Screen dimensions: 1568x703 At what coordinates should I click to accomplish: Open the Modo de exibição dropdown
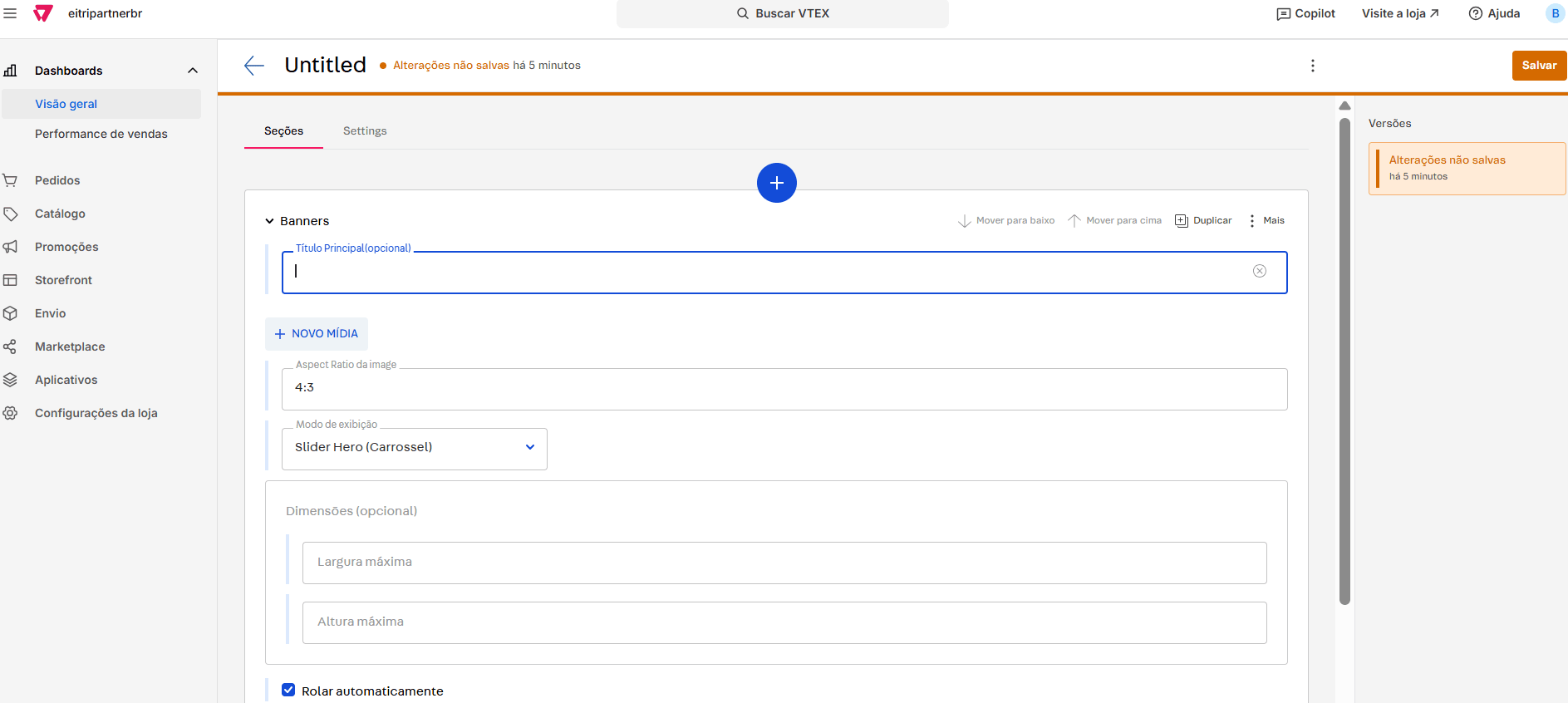[x=414, y=448]
